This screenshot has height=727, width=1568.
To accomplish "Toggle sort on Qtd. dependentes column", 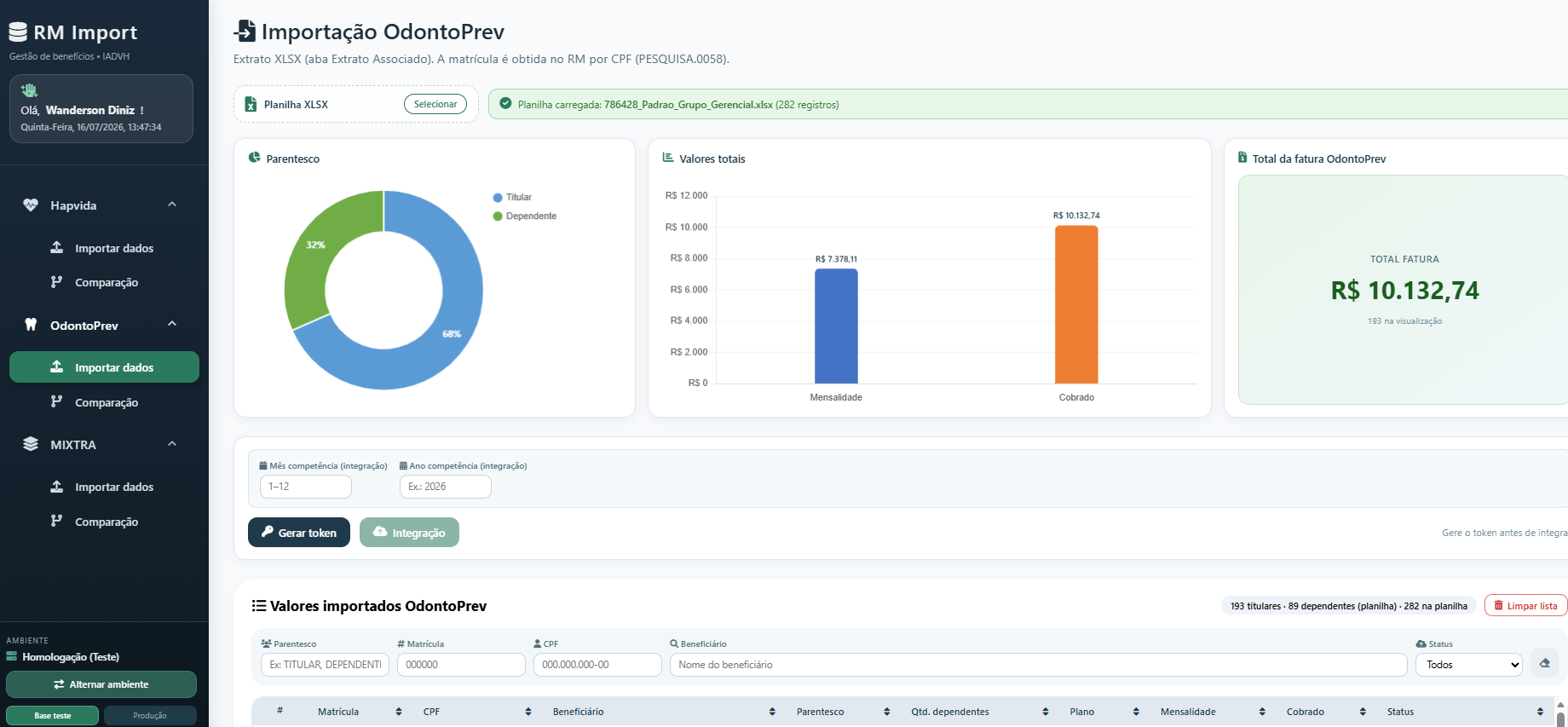I will point(1046,712).
